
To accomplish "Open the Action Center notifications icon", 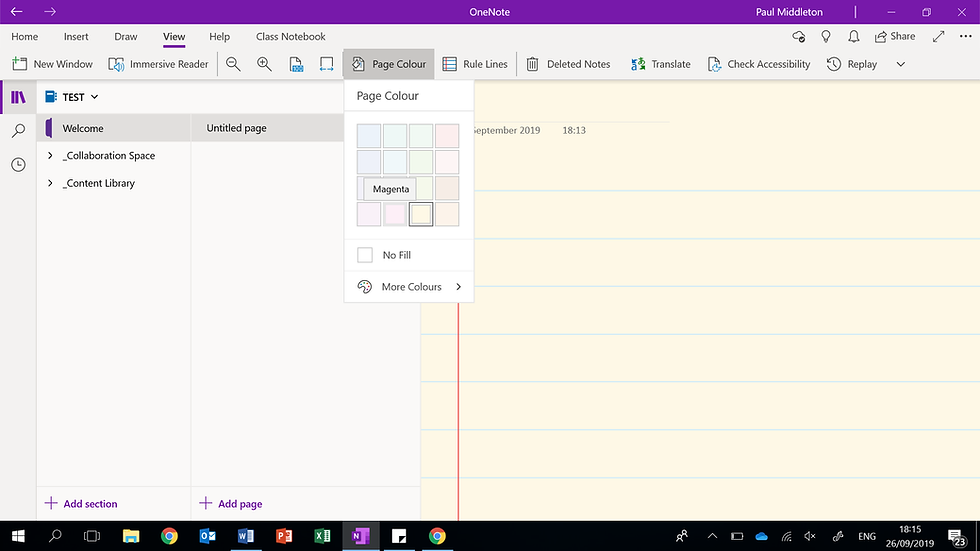I will (x=956, y=536).
